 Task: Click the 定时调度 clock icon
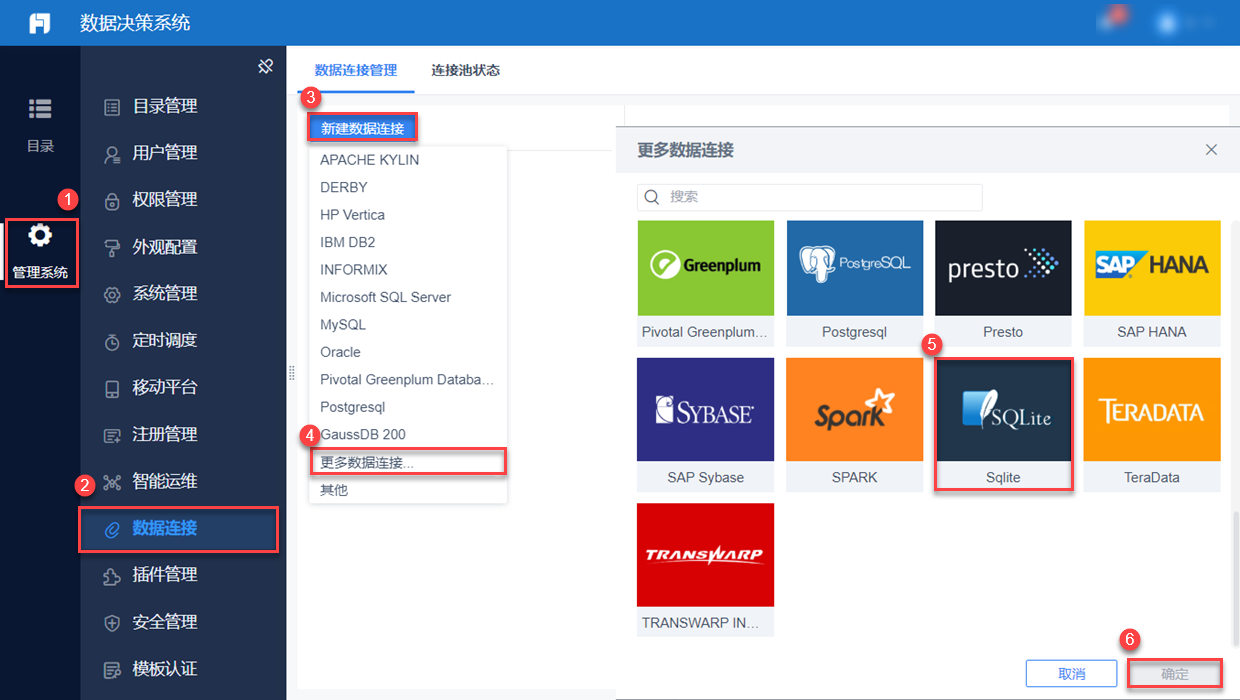[112, 341]
